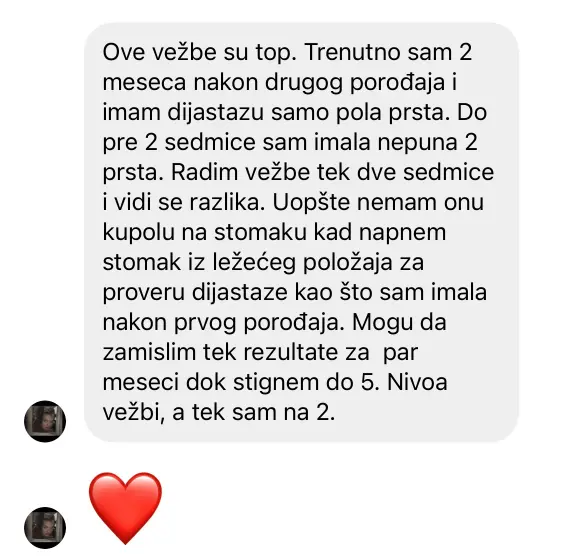585x558 pixels.
Task: Click the red heart emoji message
Action: tap(125, 508)
